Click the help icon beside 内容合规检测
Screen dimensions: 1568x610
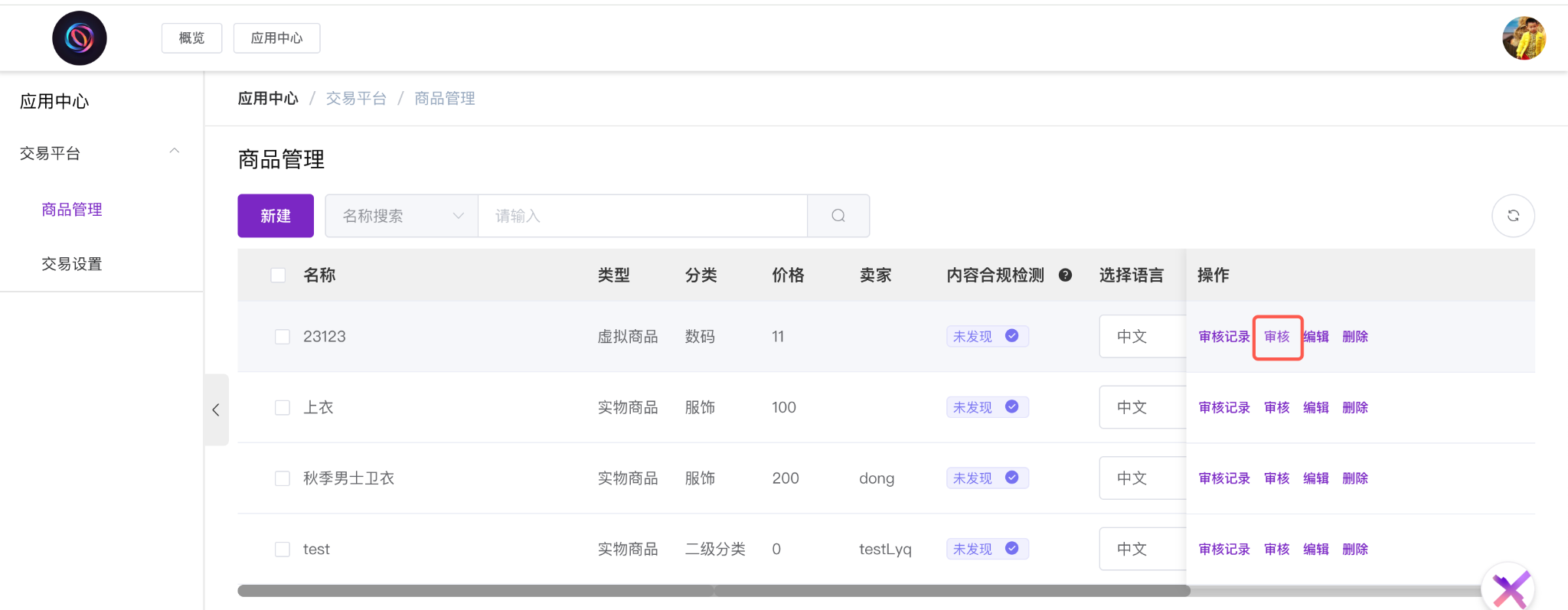1065,276
